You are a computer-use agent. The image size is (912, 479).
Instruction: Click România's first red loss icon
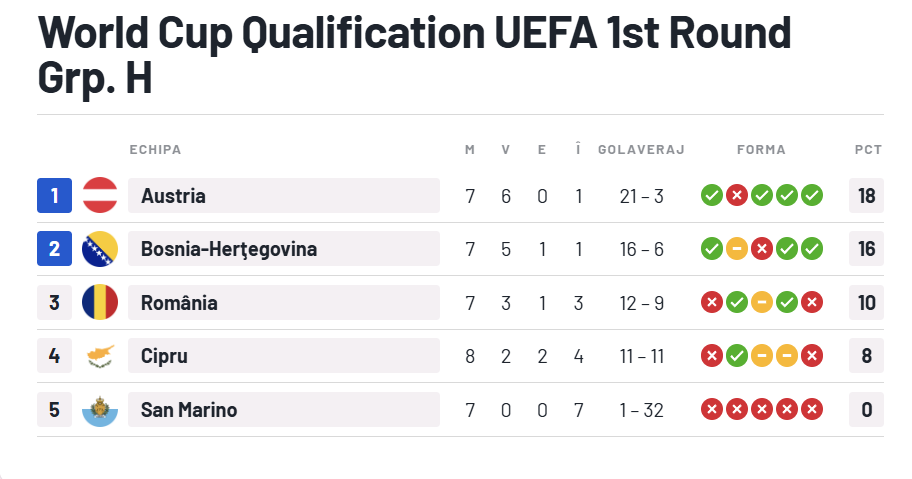[712, 302]
